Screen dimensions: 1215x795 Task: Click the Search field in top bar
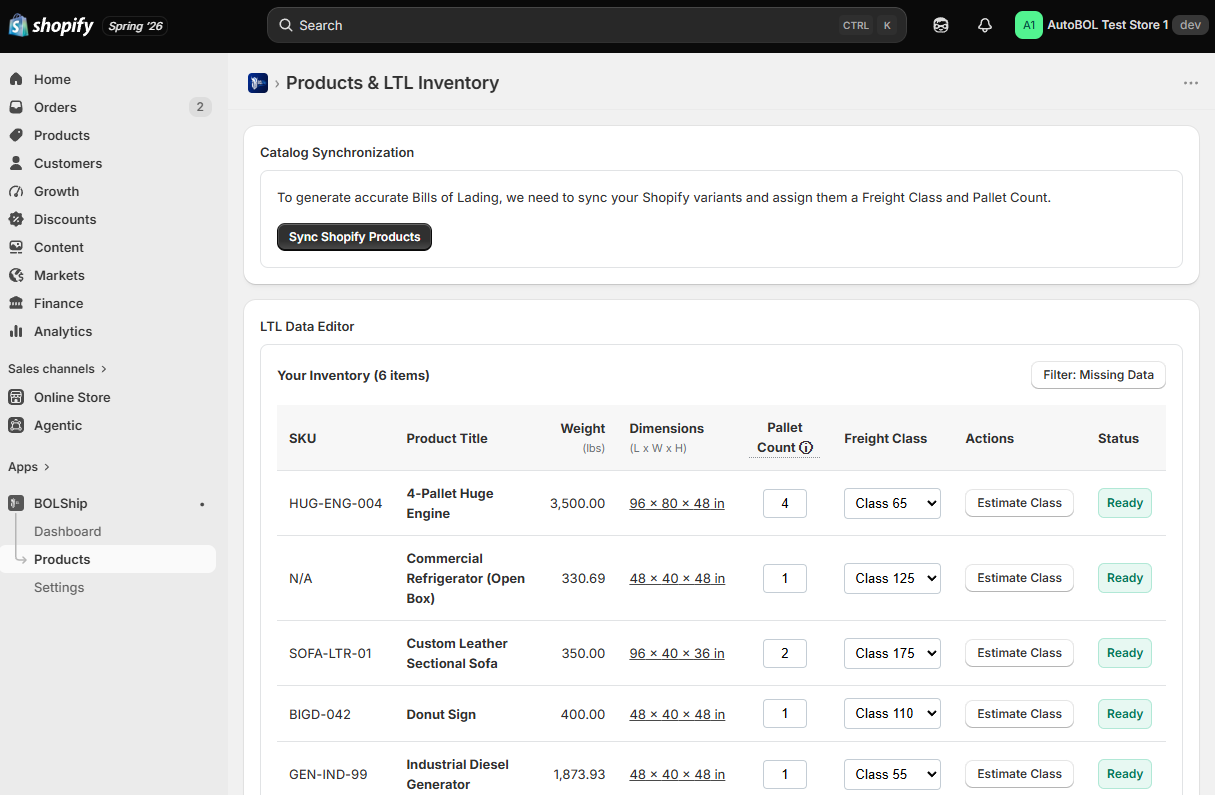click(586, 25)
